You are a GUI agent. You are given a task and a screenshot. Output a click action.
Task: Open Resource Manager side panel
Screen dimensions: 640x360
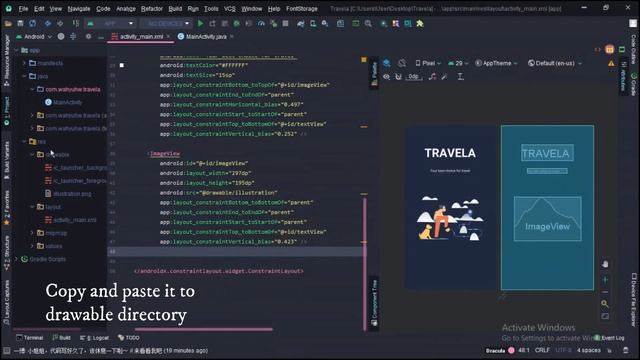[x=7, y=60]
